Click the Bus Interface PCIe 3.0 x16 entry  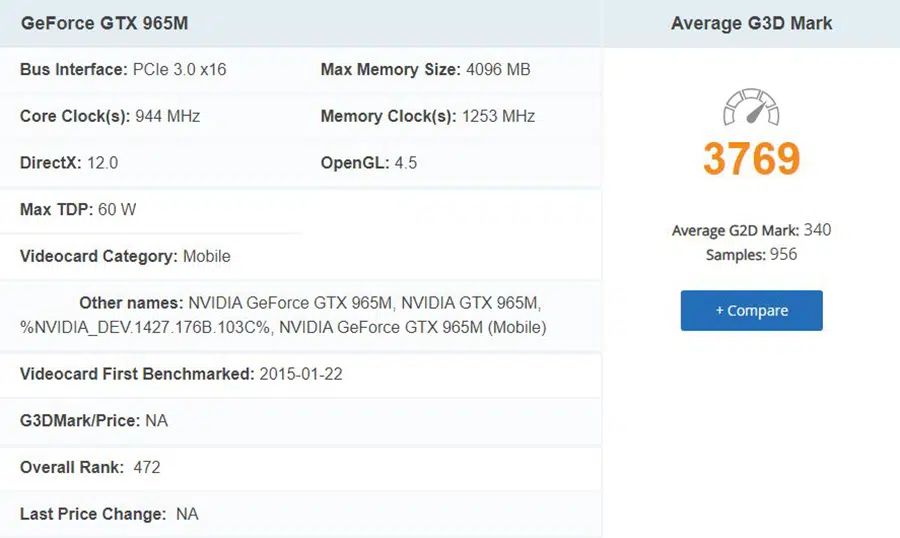123,70
